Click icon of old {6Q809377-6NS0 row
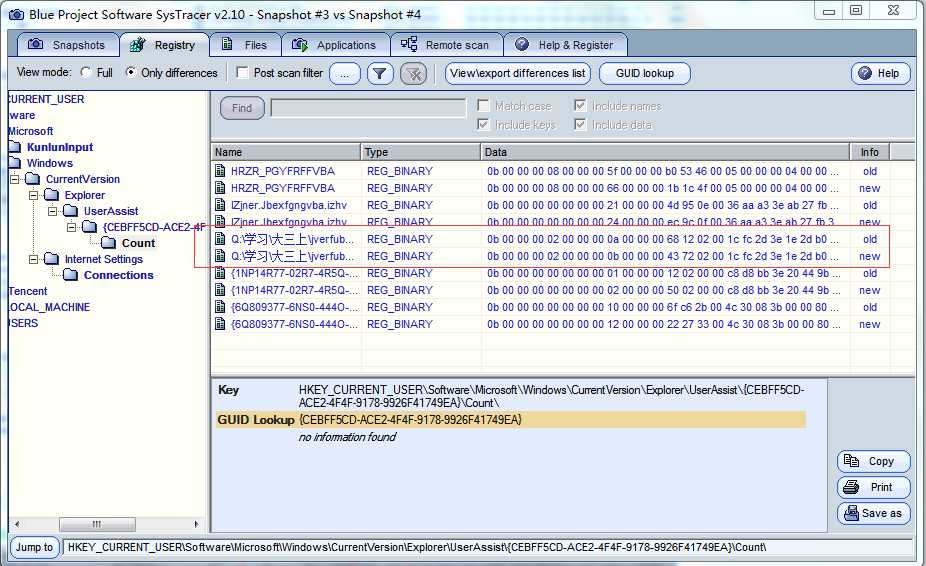Screen dimensions: 926x566 pyautogui.click(x=220, y=307)
